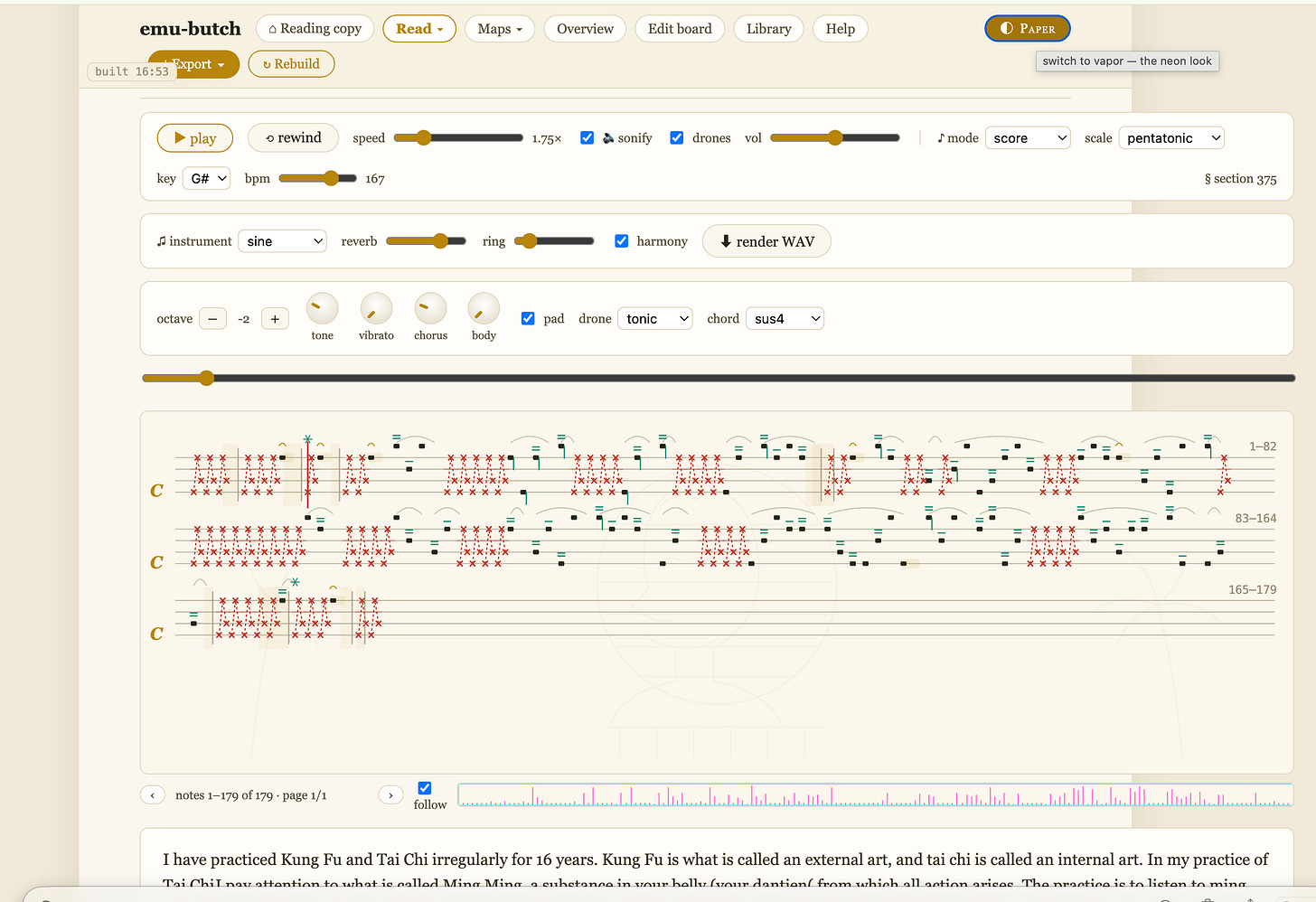
Task: Open the Library page
Action: click(768, 29)
